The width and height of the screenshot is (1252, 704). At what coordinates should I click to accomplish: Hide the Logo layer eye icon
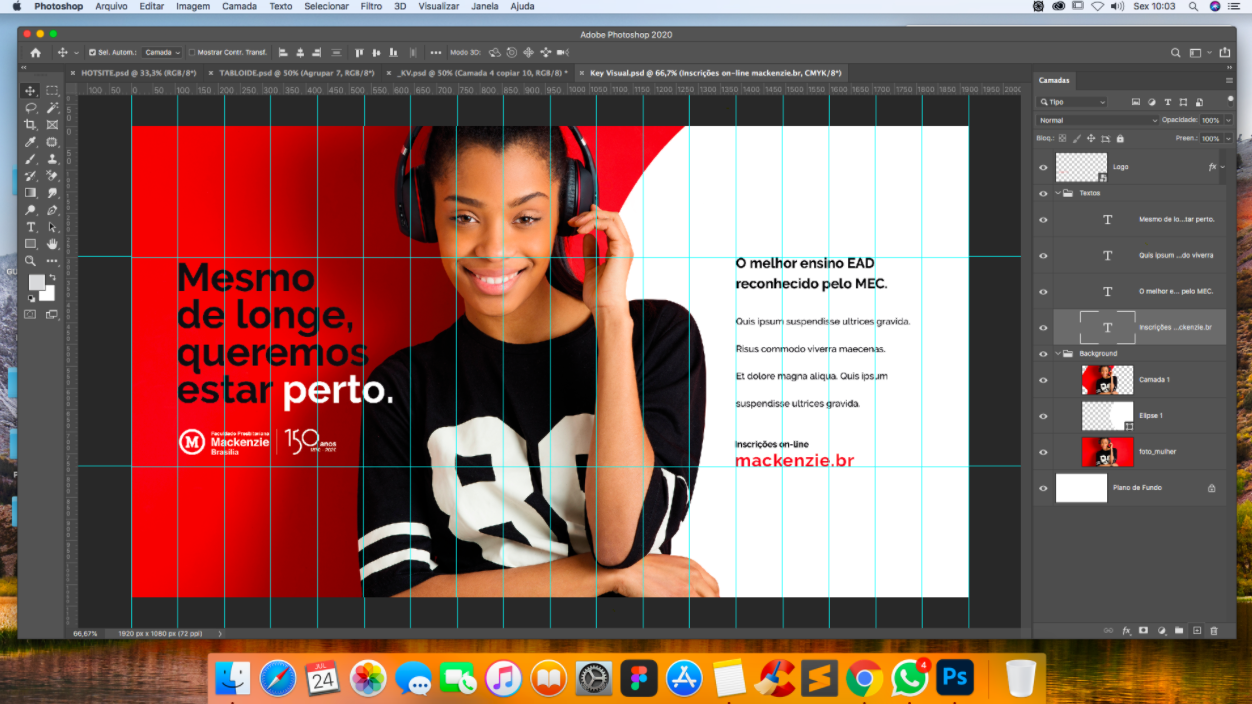tap(1043, 168)
